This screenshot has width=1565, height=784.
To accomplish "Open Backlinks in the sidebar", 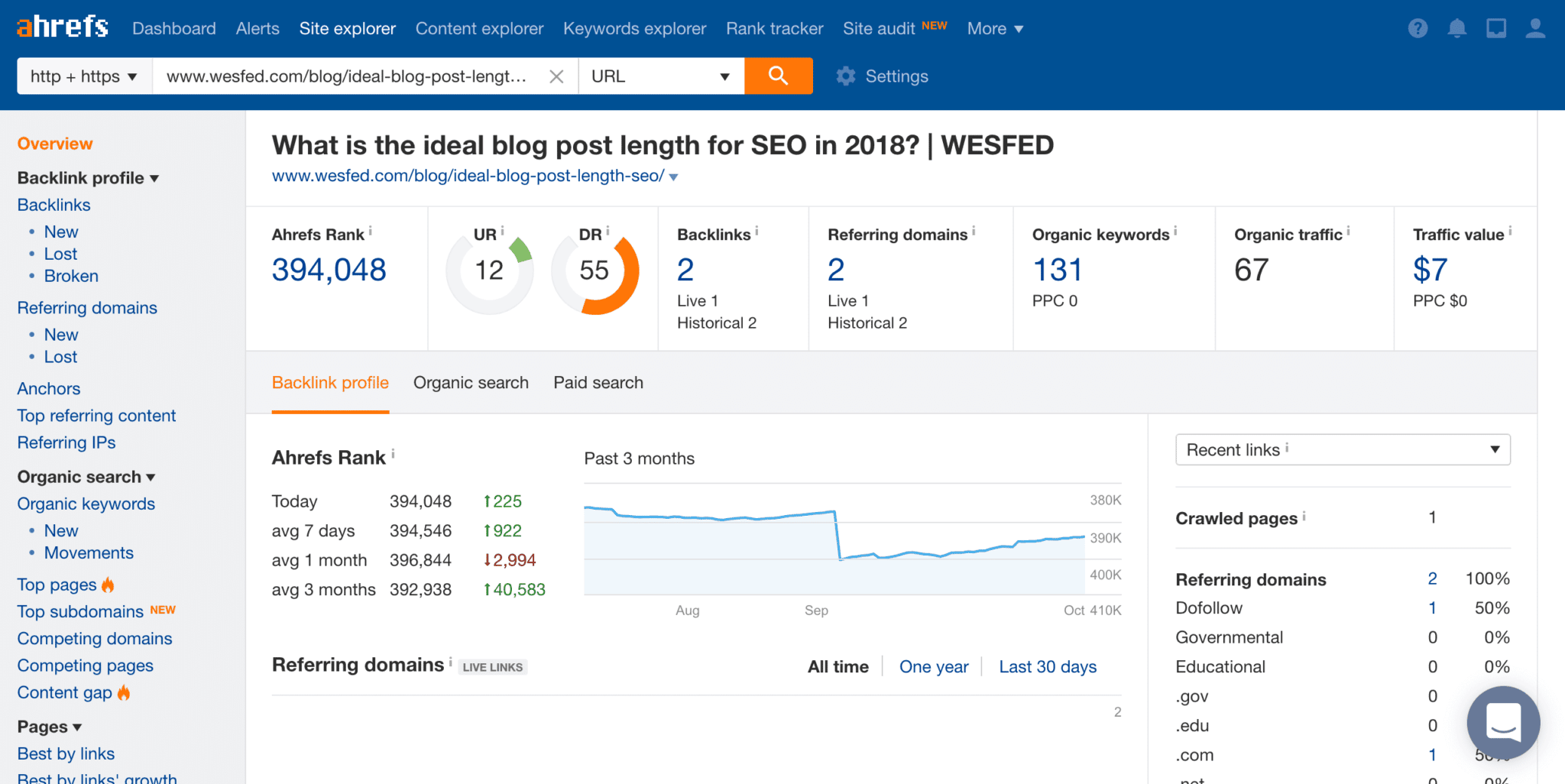I will click(x=53, y=205).
